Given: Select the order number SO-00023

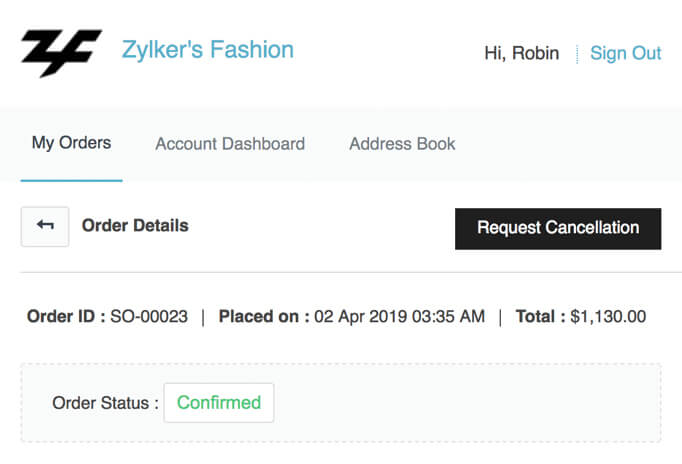Looking at the screenshot, I should pos(149,317).
